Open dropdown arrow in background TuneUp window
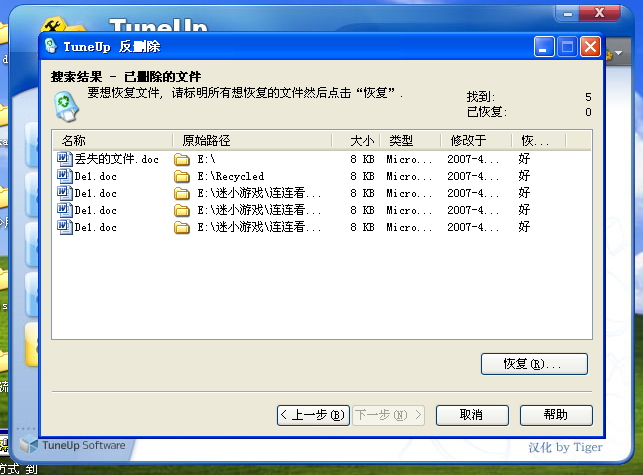 click(619, 53)
